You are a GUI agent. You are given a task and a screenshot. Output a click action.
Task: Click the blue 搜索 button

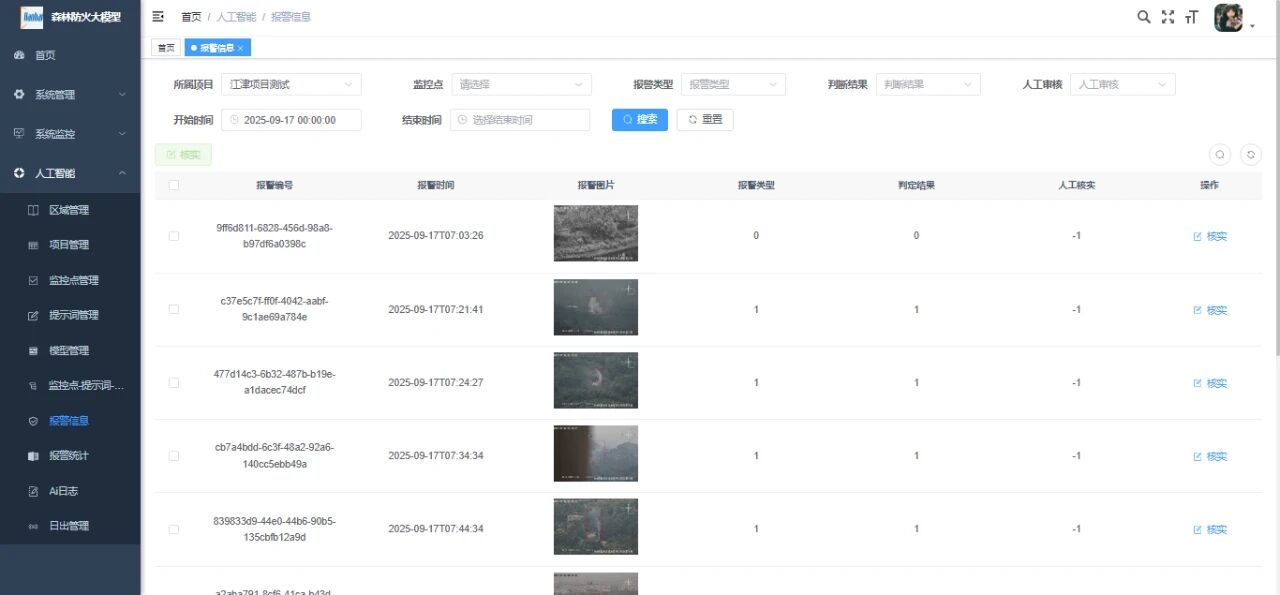pyautogui.click(x=639, y=120)
